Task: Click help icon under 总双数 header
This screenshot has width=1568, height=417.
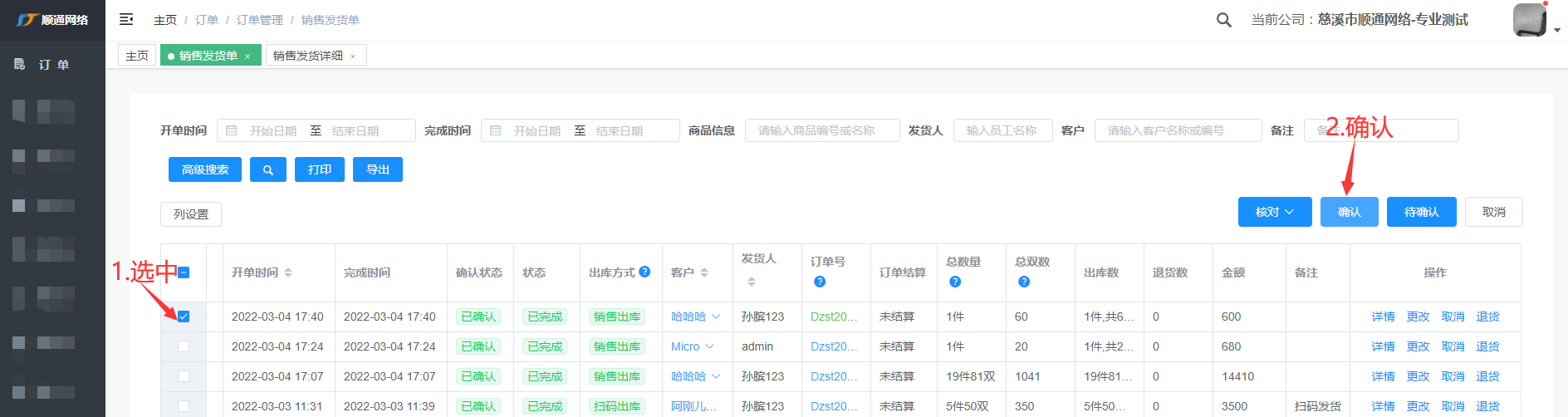Action: click(1024, 282)
